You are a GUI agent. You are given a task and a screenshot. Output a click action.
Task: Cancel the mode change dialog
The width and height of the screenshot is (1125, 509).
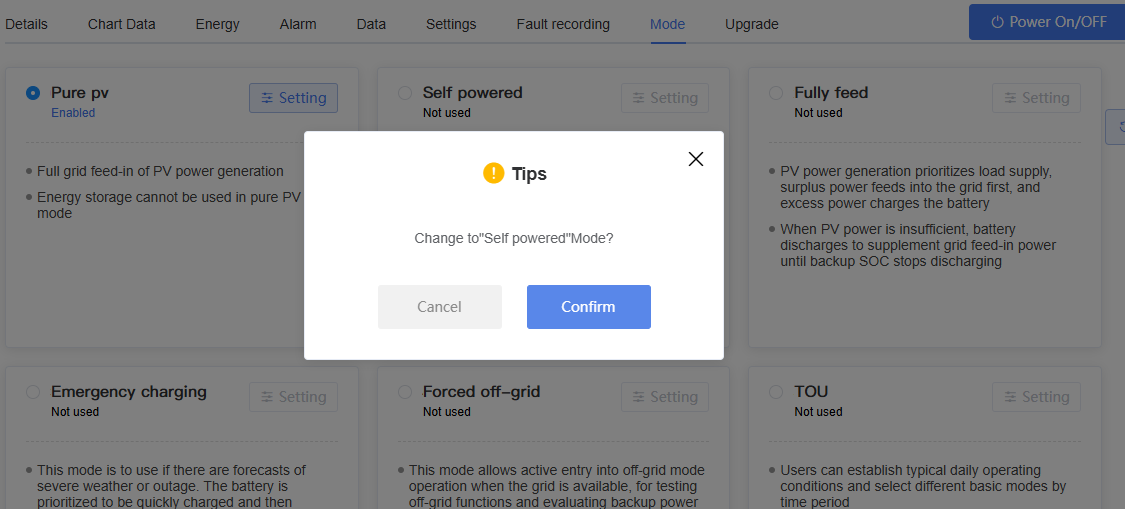tap(440, 307)
